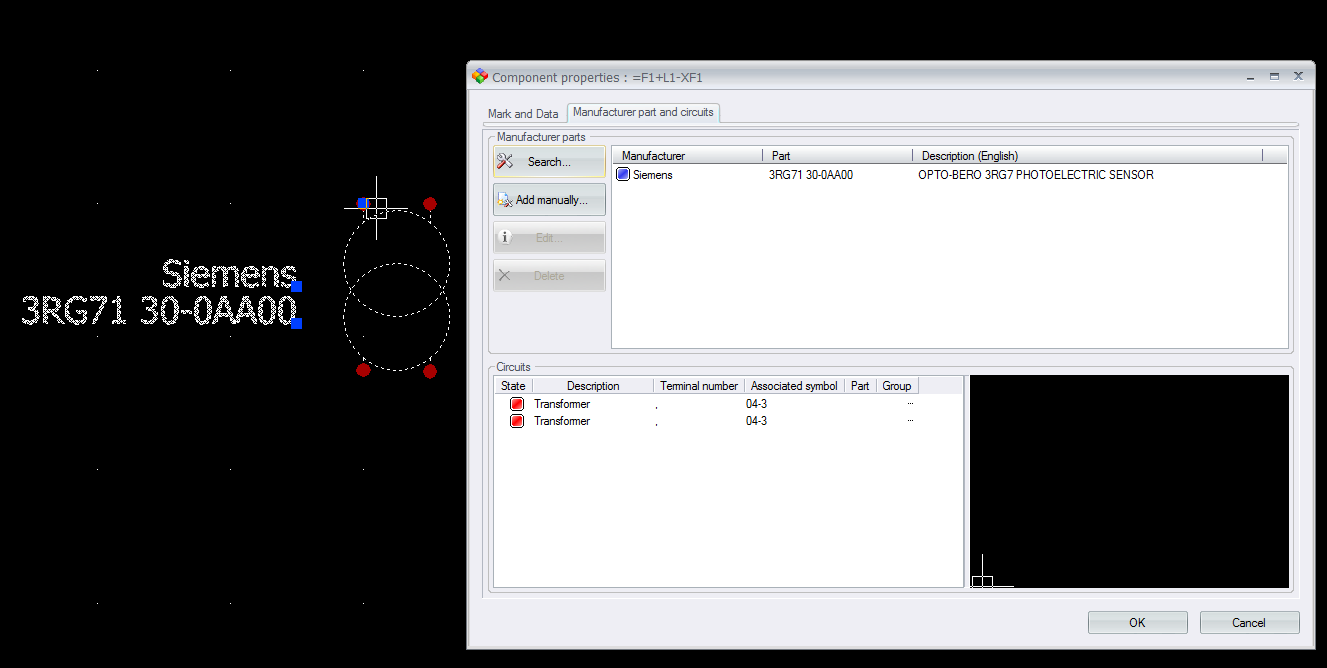The height and width of the screenshot is (668, 1327).
Task: Click the Group column header
Action: point(897,386)
